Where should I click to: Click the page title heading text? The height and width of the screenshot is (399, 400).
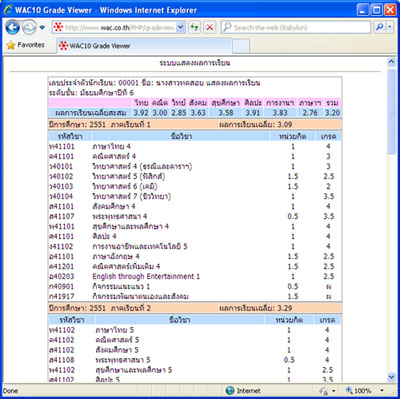[195, 63]
